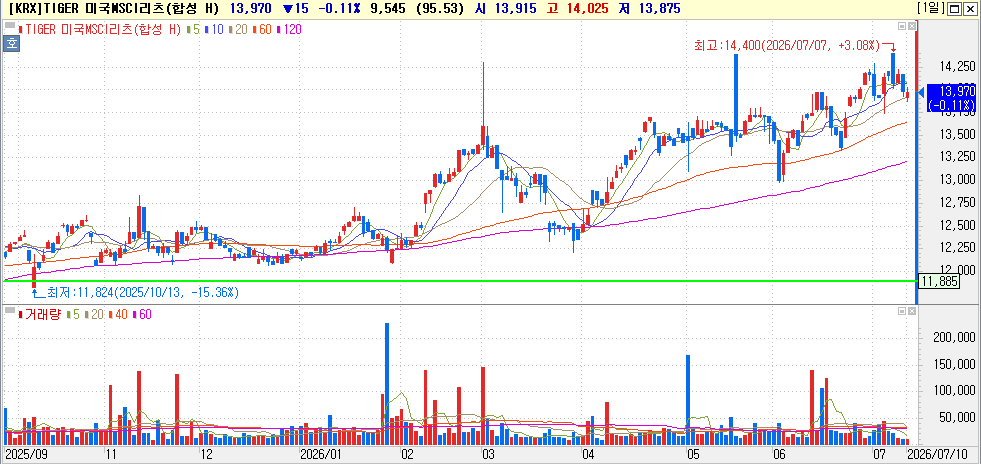Screen dimensions: 981x464
Task: Click the (95.53) ratio value
Action: [440, 9]
